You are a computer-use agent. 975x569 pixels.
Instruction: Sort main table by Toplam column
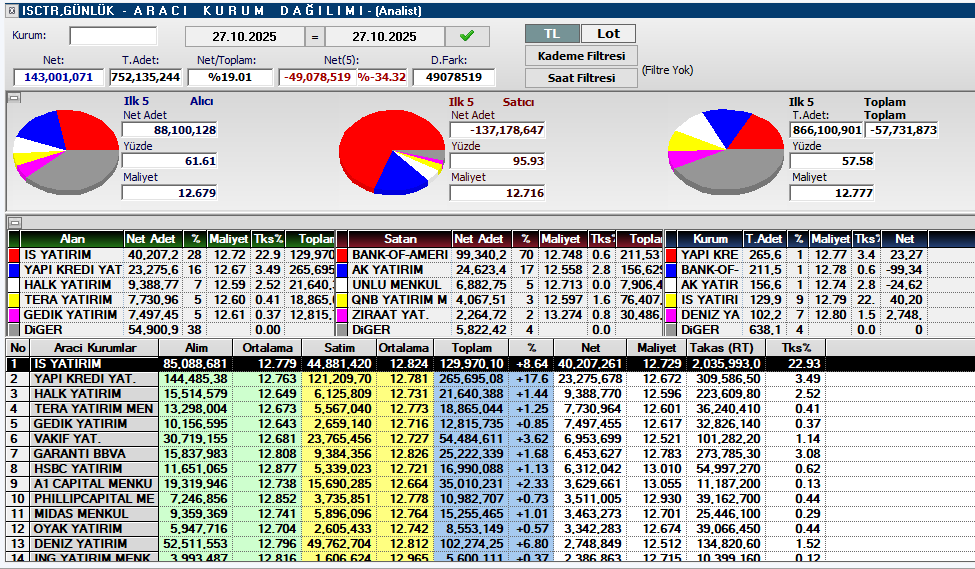click(x=471, y=348)
